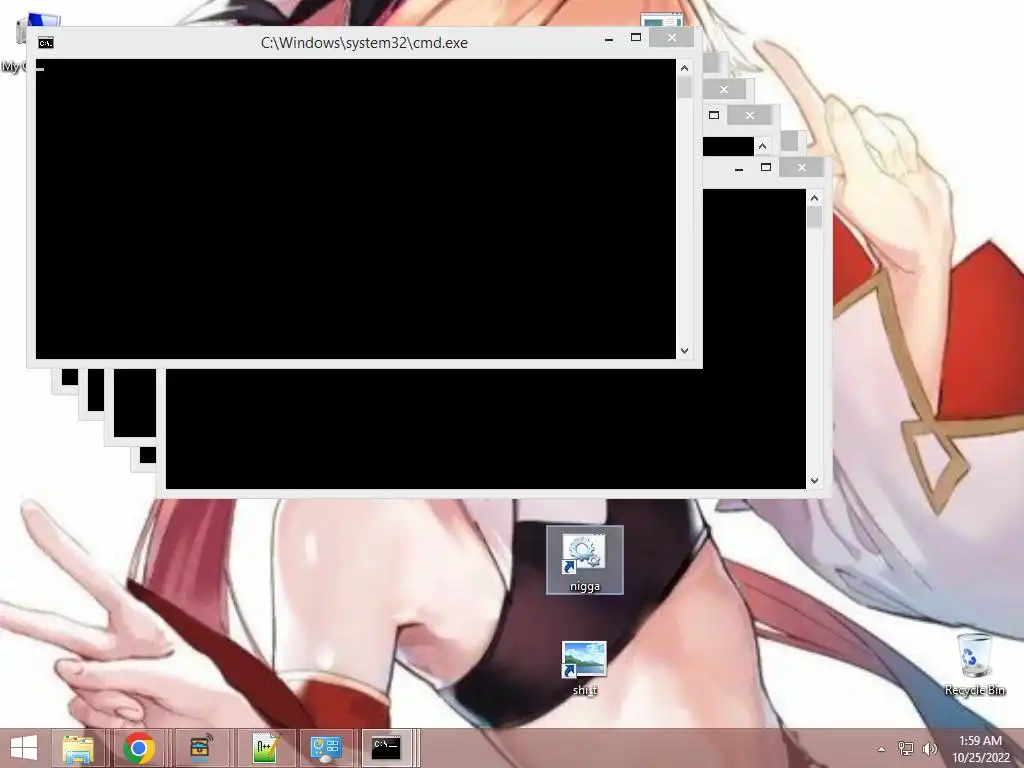
Task: Open the treasure chest app on taskbar
Action: [x=202, y=748]
